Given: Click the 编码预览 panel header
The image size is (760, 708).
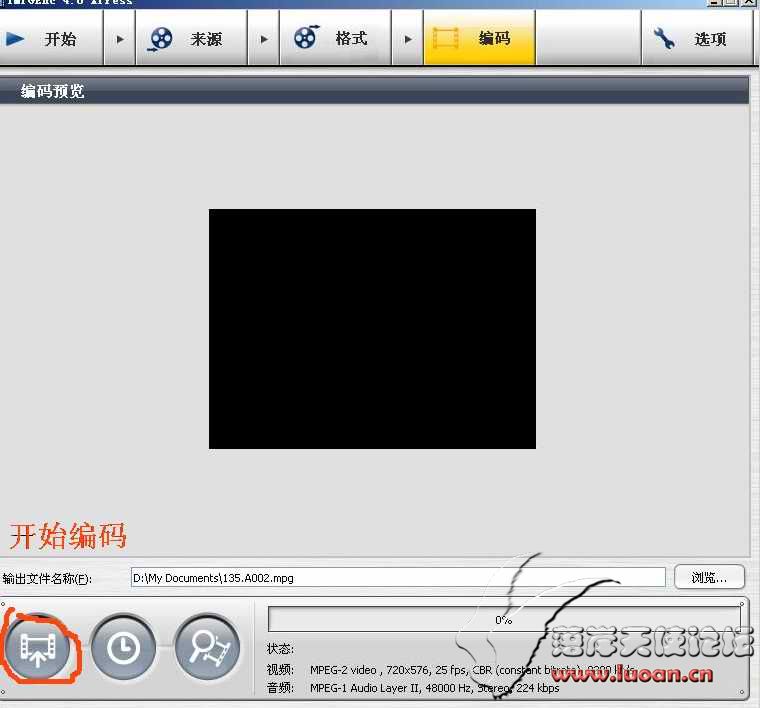Looking at the screenshot, I should (x=374, y=91).
